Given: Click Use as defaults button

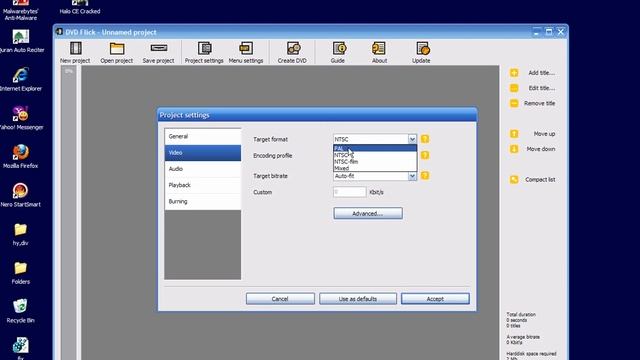Looking at the screenshot, I should pos(358,299).
